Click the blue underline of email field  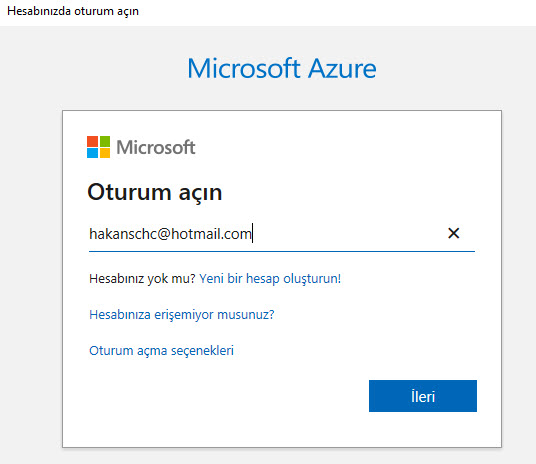pyautogui.click(x=282, y=251)
